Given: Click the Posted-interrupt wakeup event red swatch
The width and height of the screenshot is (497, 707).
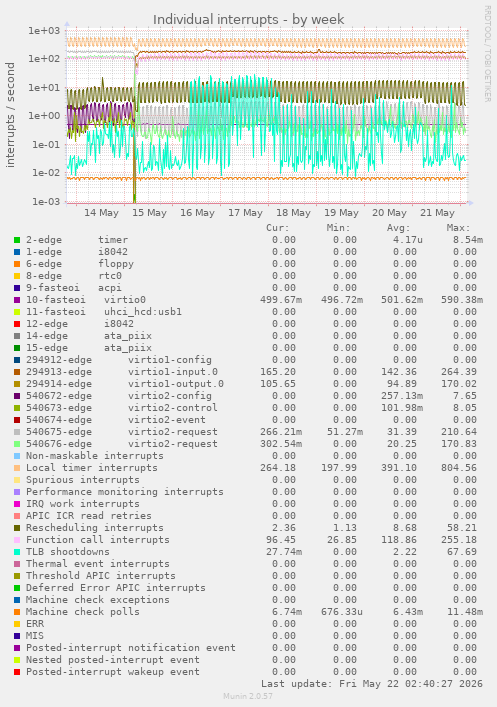Looking at the screenshot, I should click(17, 672).
